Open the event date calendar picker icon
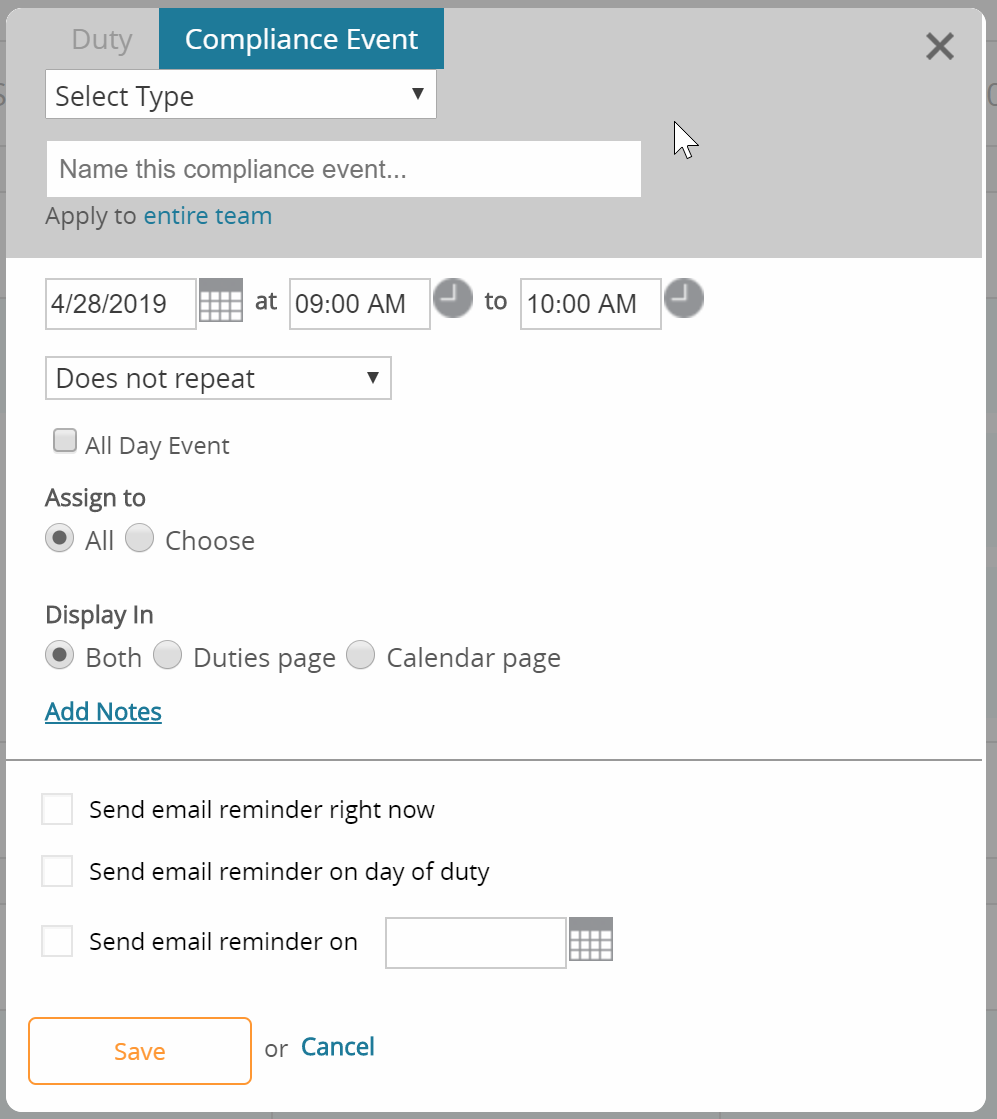The width and height of the screenshot is (997, 1119). point(221,300)
